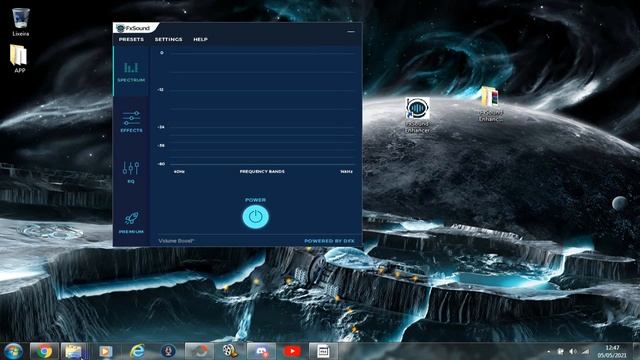
Task: Open the Settings menu
Action: pos(169,40)
